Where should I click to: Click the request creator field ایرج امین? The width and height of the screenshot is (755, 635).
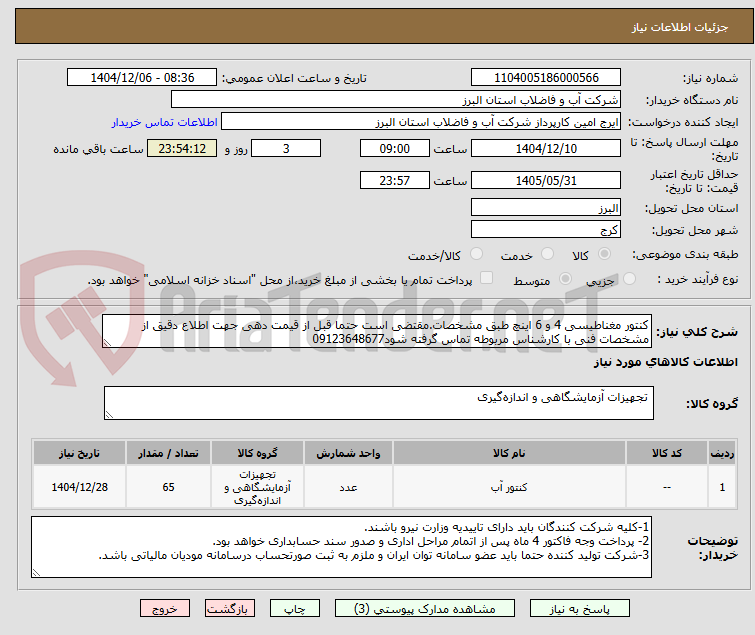421,122
